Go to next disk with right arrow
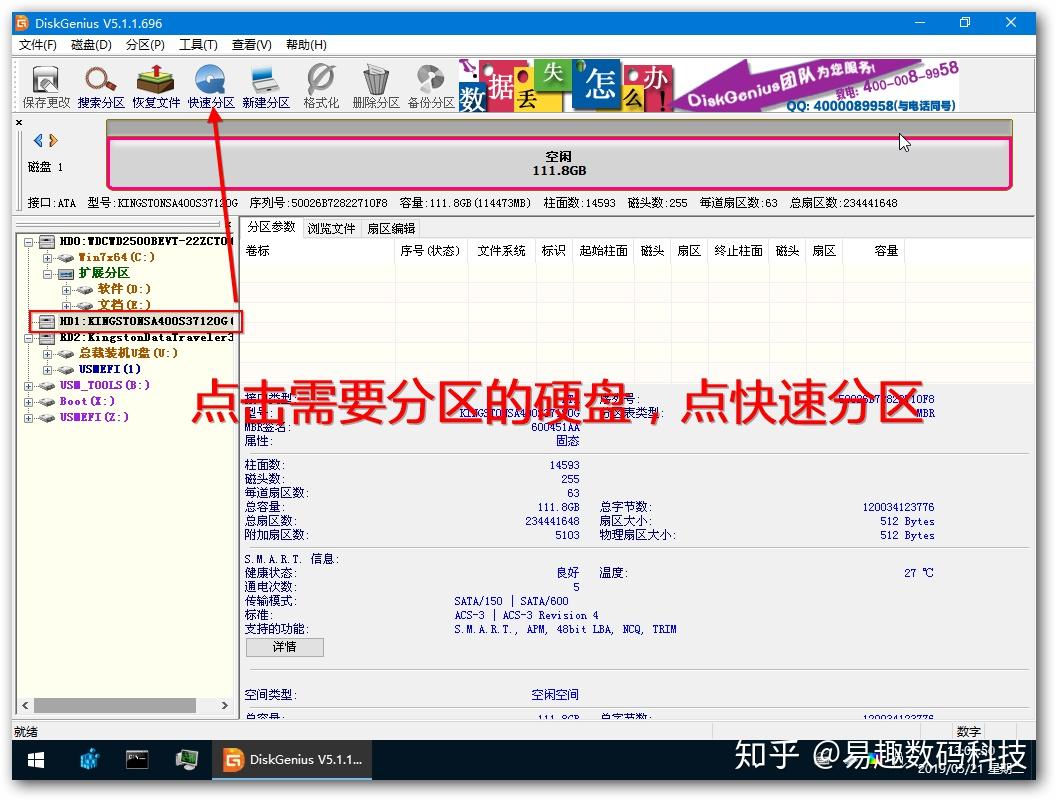 pos(53,140)
